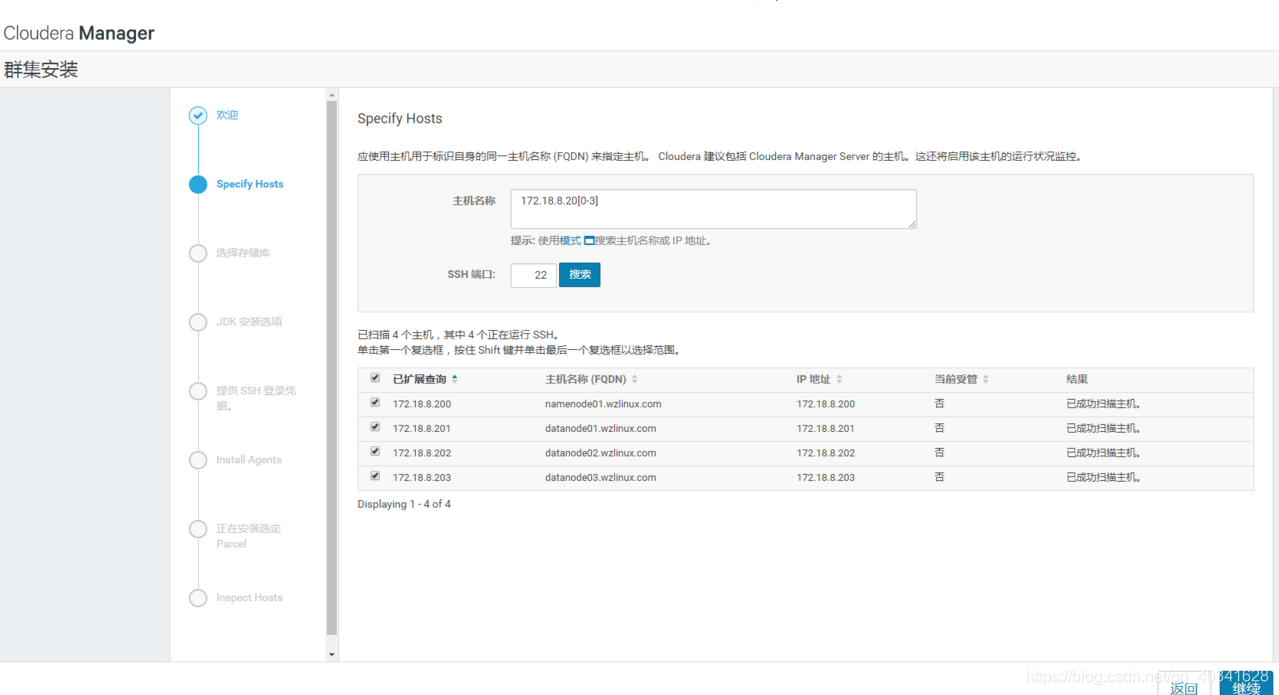The height and width of the screenshot is (695, 1279).
Task: Click 已成功扫描主机 result for 172.18.8.203
Action: pyautogui.click(x=1104, y=477)
